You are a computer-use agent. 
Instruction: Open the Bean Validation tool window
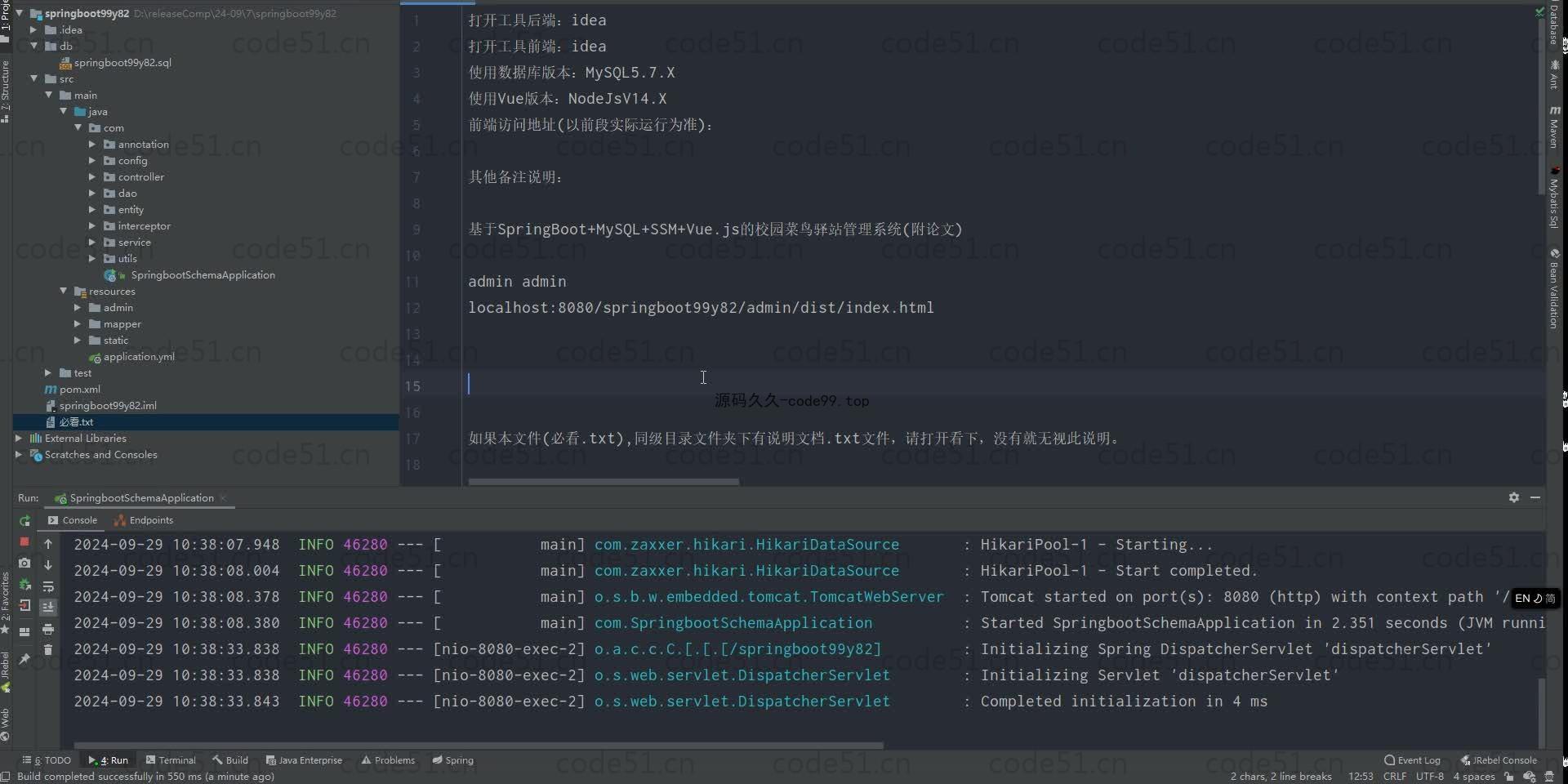pos(1554,288)
